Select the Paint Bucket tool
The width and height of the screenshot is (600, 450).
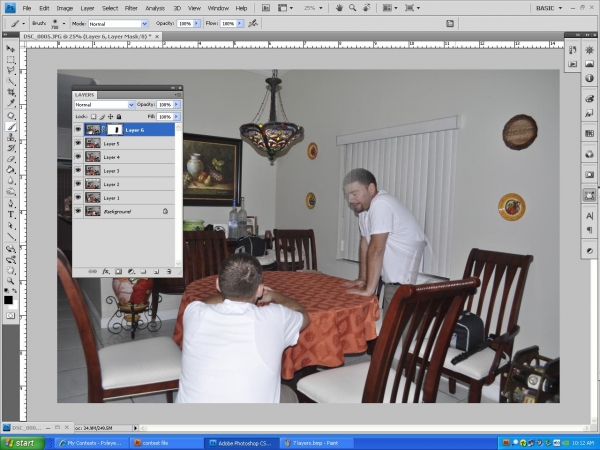(10, 170)
